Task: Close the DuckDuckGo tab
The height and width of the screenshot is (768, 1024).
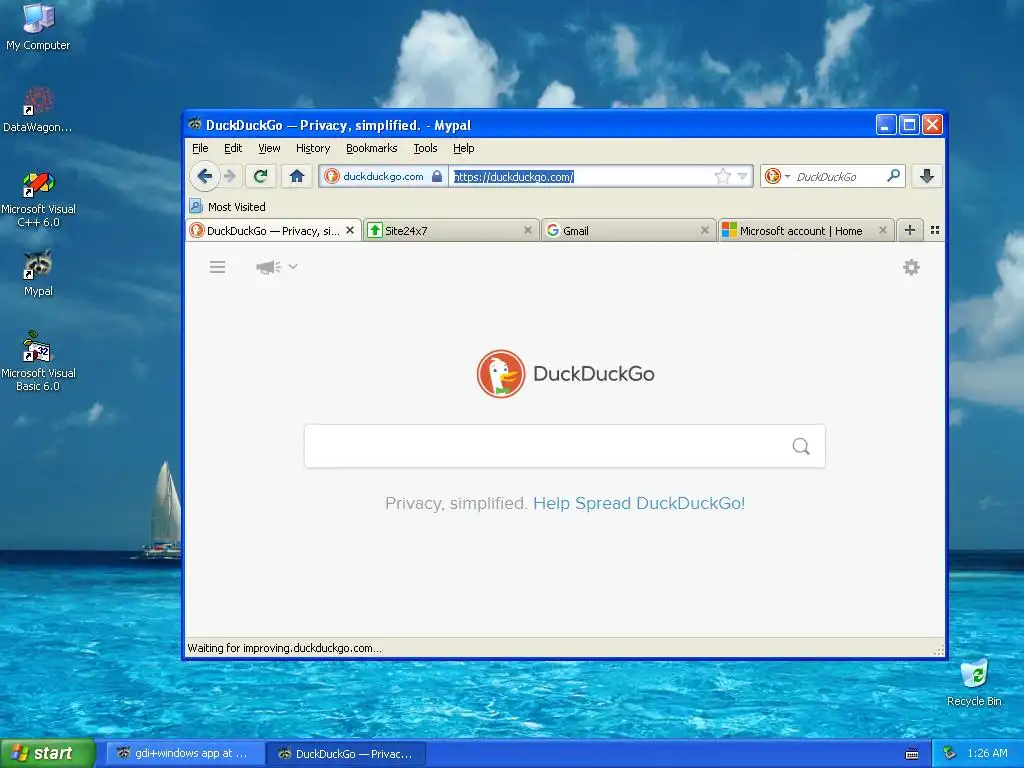Action: pos(350,230)
